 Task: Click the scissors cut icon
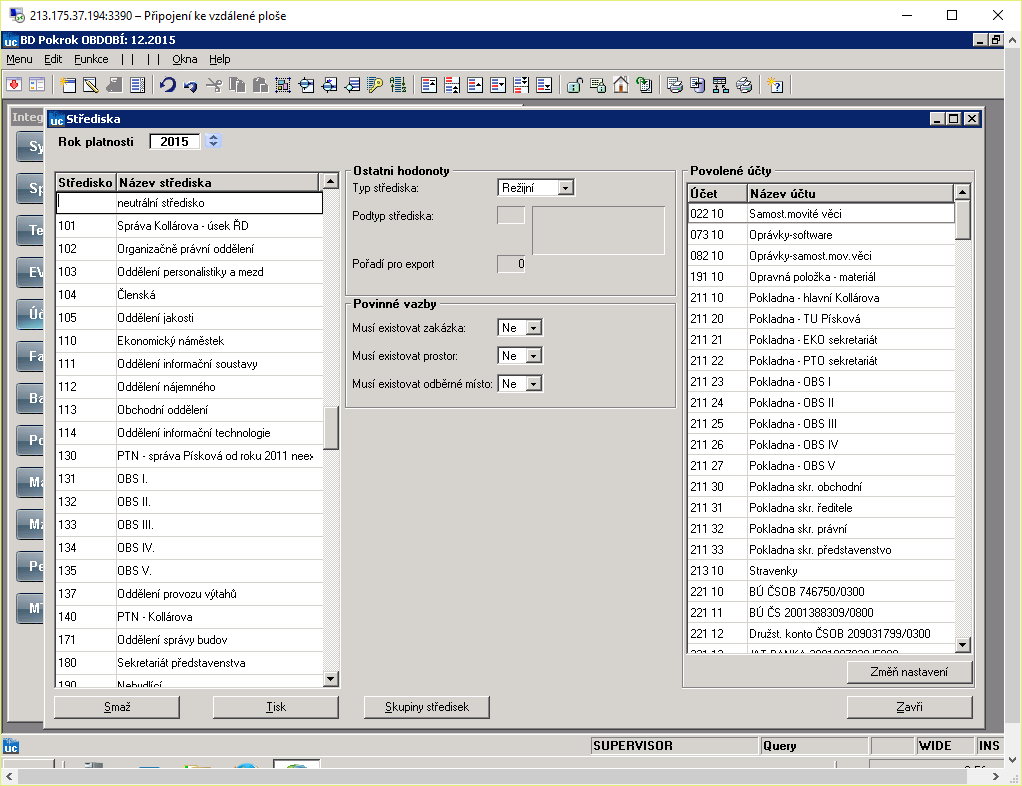[214, 85]
